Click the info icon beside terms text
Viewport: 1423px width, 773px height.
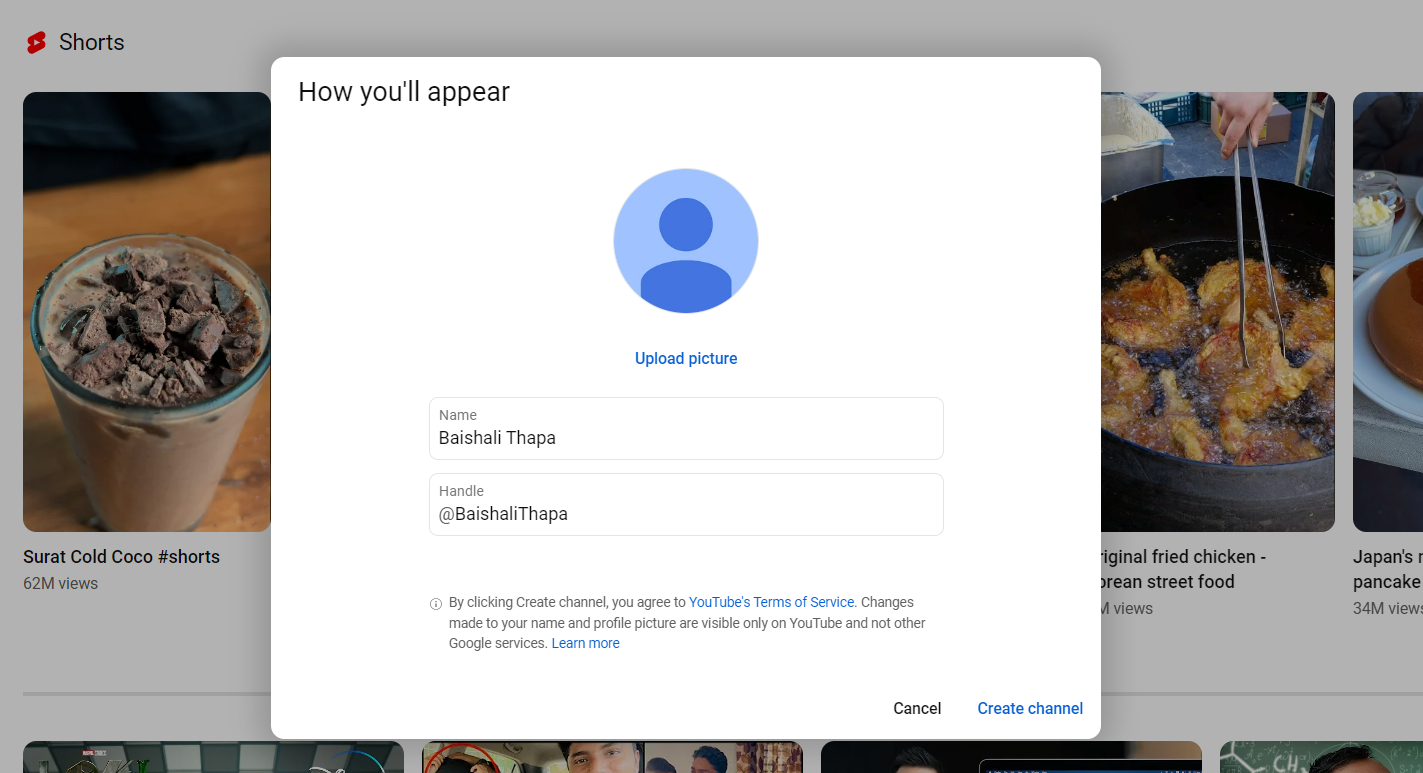pos(436,604)
